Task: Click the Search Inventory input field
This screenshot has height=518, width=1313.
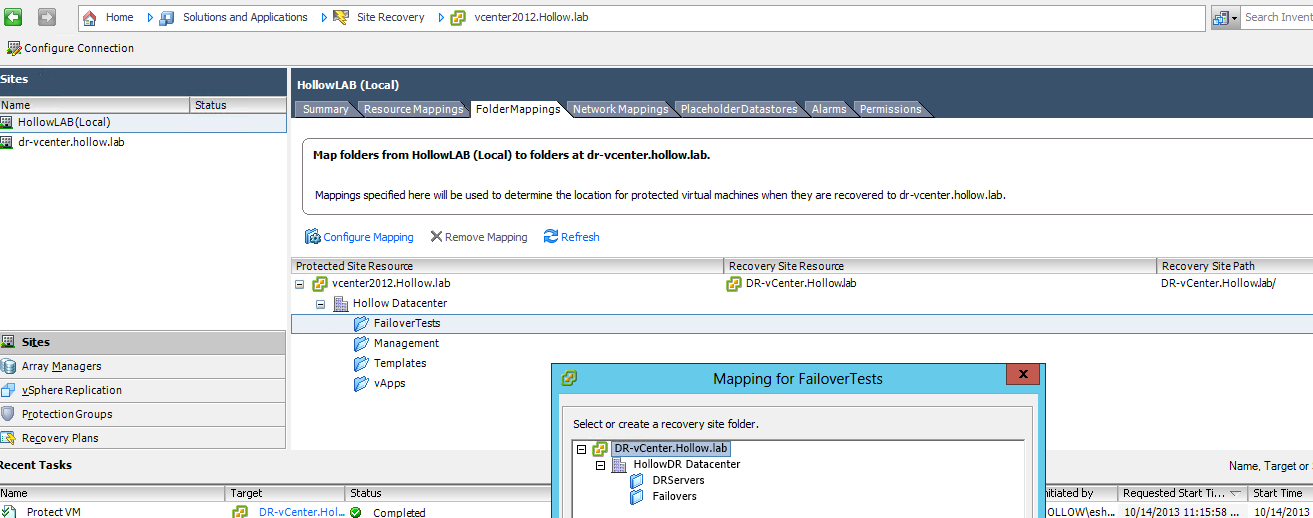Action: [x=1277, y=17]
